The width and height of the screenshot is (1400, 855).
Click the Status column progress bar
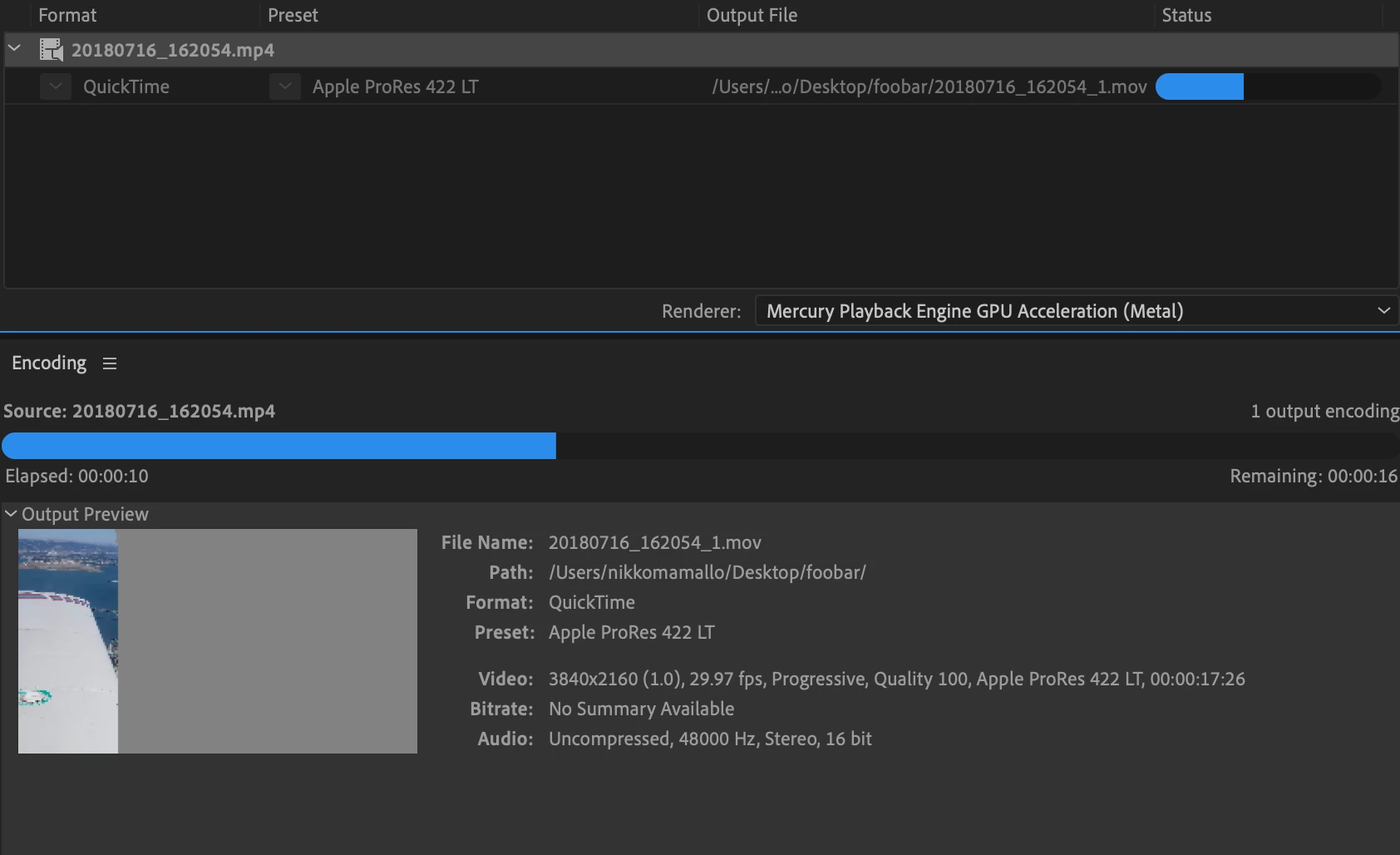(x=1268, y=86)
